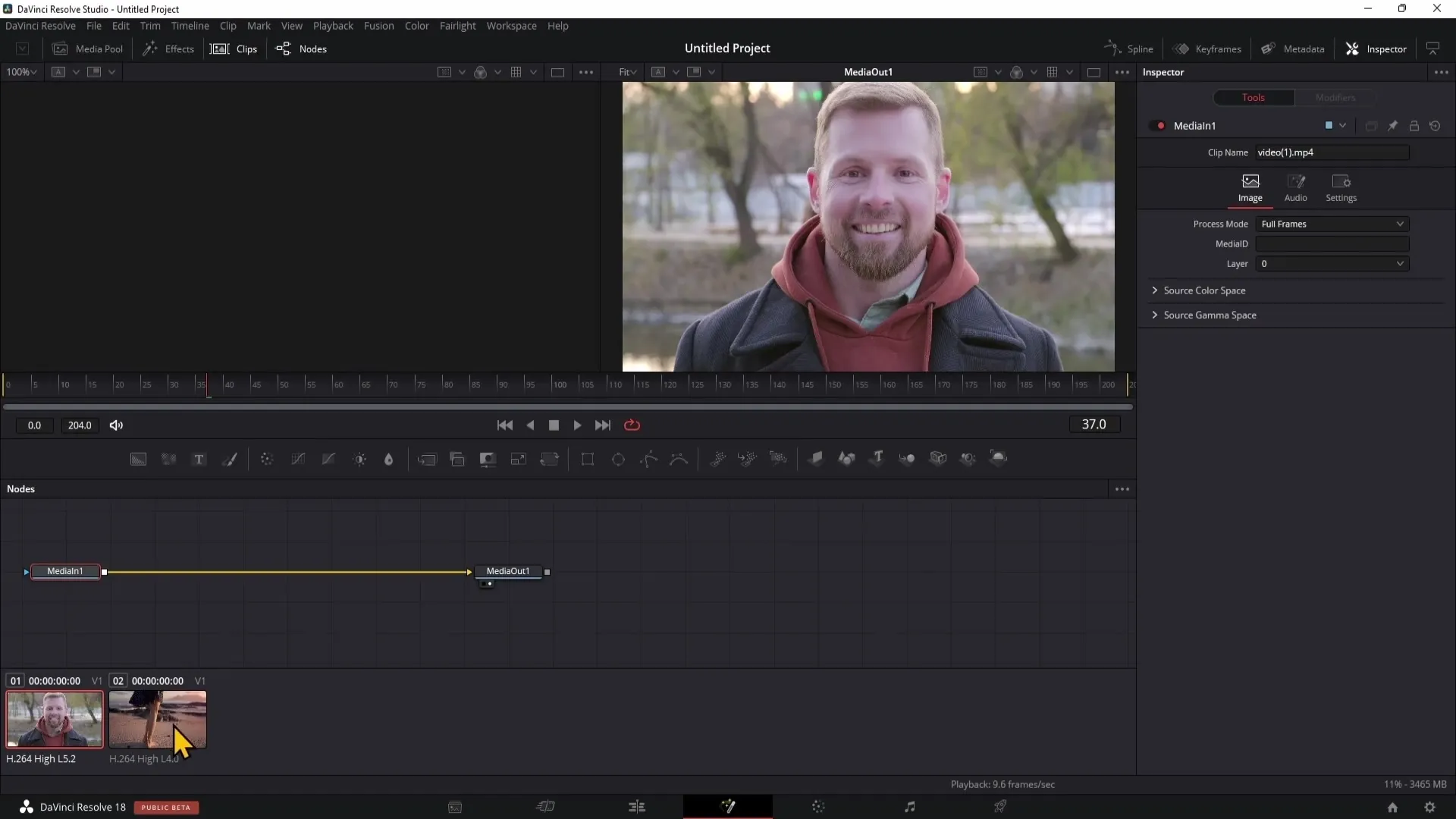Screen dimensions: 1456x819
Task: Open the Color page
Action: [x=818, y=807]
